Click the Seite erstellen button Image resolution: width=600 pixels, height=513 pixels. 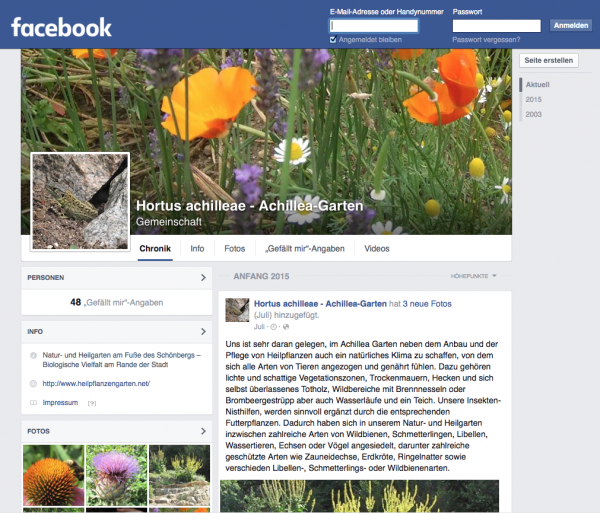549,60
